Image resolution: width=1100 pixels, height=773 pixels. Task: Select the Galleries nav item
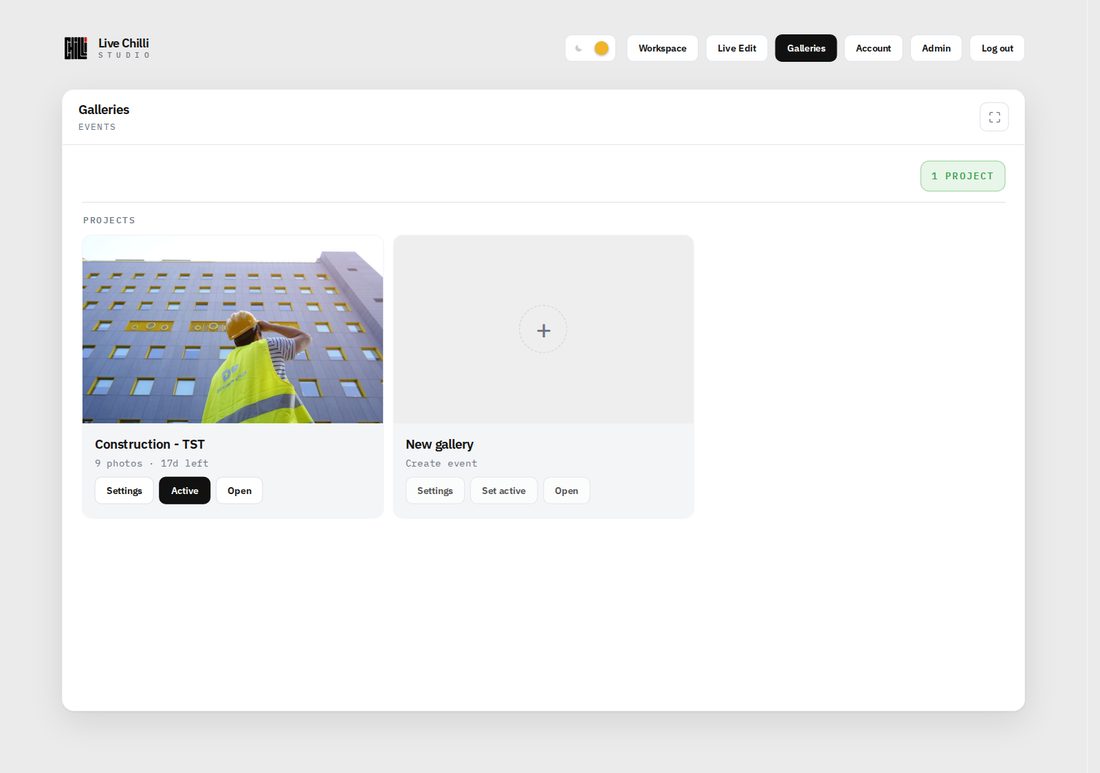coord(806,48)
